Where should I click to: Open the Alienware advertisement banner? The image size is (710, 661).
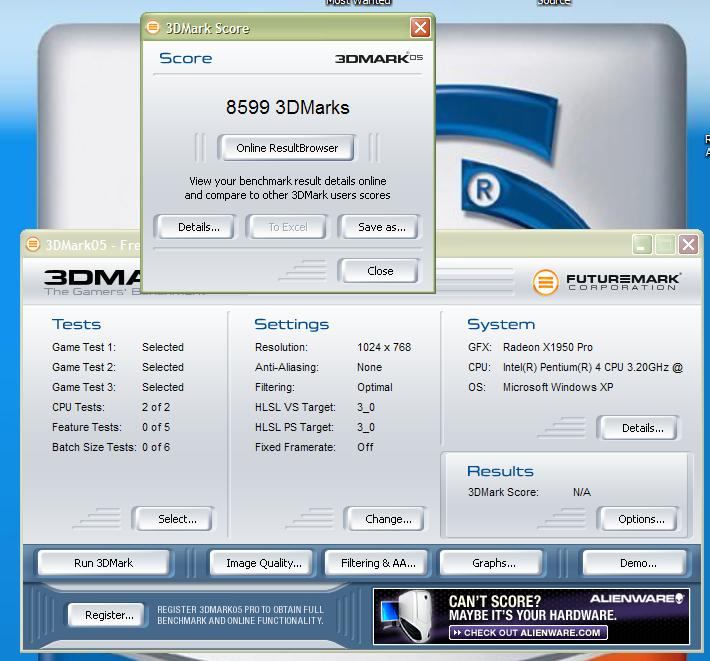[532, 616]
